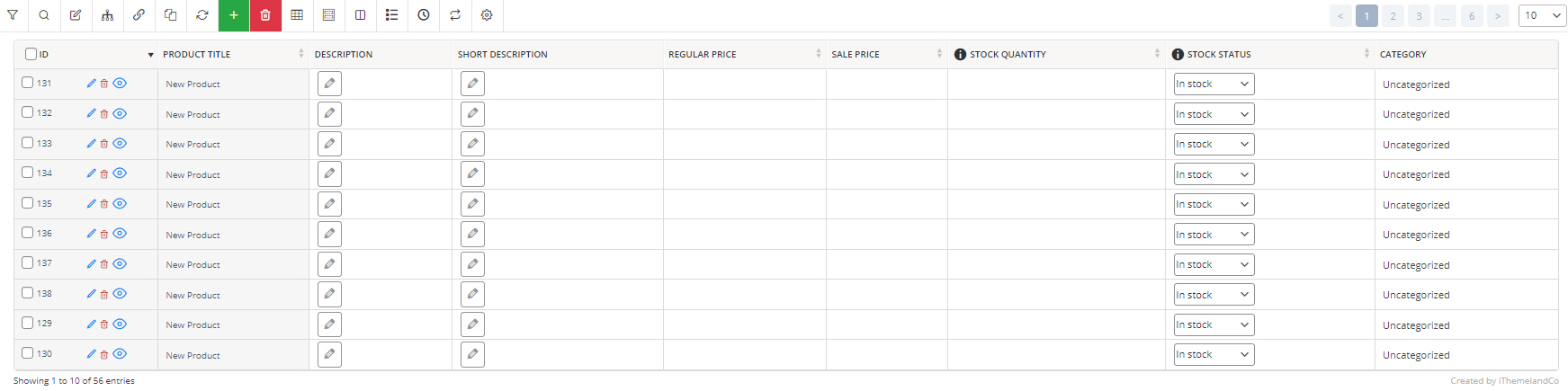Open the stock status dropdown for product 130
This screenshot has width=1568, height=391.
point(1214,354)
